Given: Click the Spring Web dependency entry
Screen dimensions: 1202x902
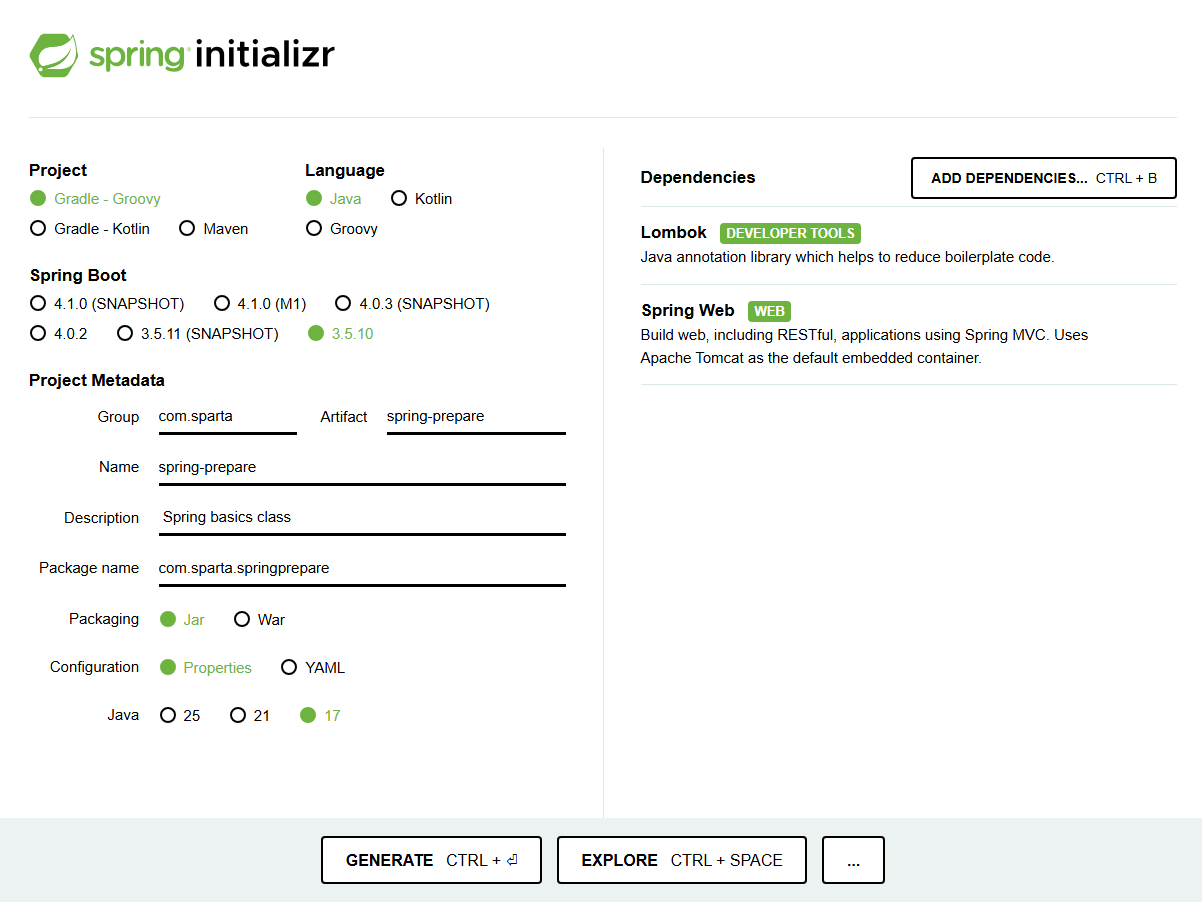Looking at the screenshot, I should [x=908, y=334].
